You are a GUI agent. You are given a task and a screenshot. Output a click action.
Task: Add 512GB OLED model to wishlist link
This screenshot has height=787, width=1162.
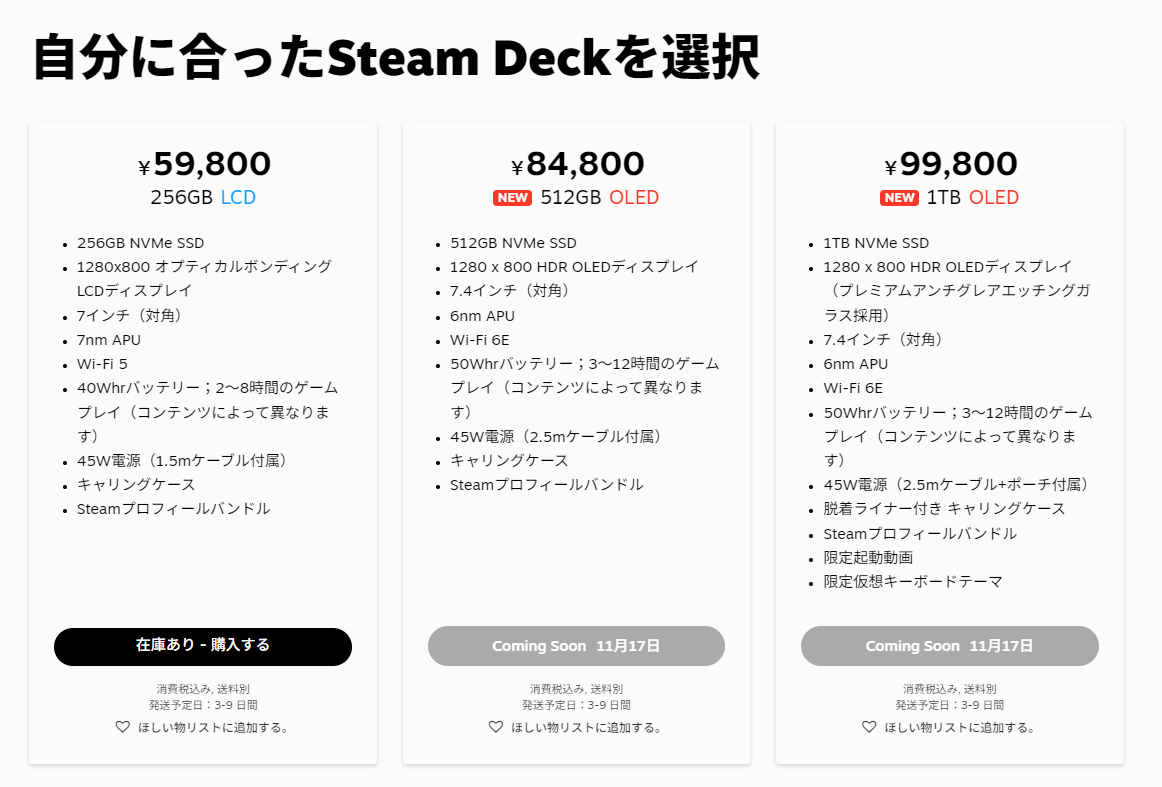[587, 728]
